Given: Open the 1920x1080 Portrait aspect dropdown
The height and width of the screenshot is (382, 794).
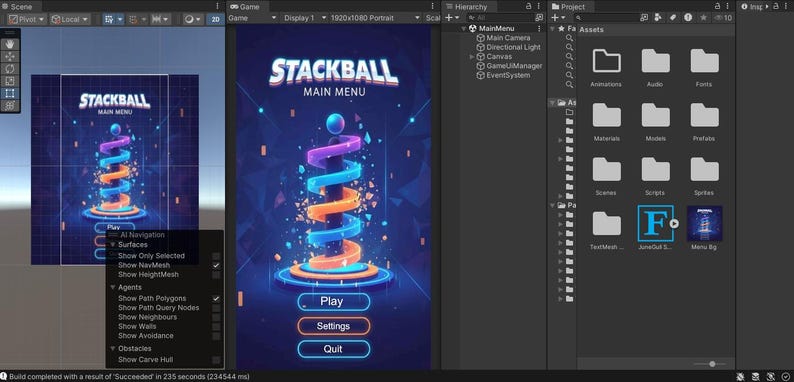Looking at the screenshot, I should click(x=375, y=18).
